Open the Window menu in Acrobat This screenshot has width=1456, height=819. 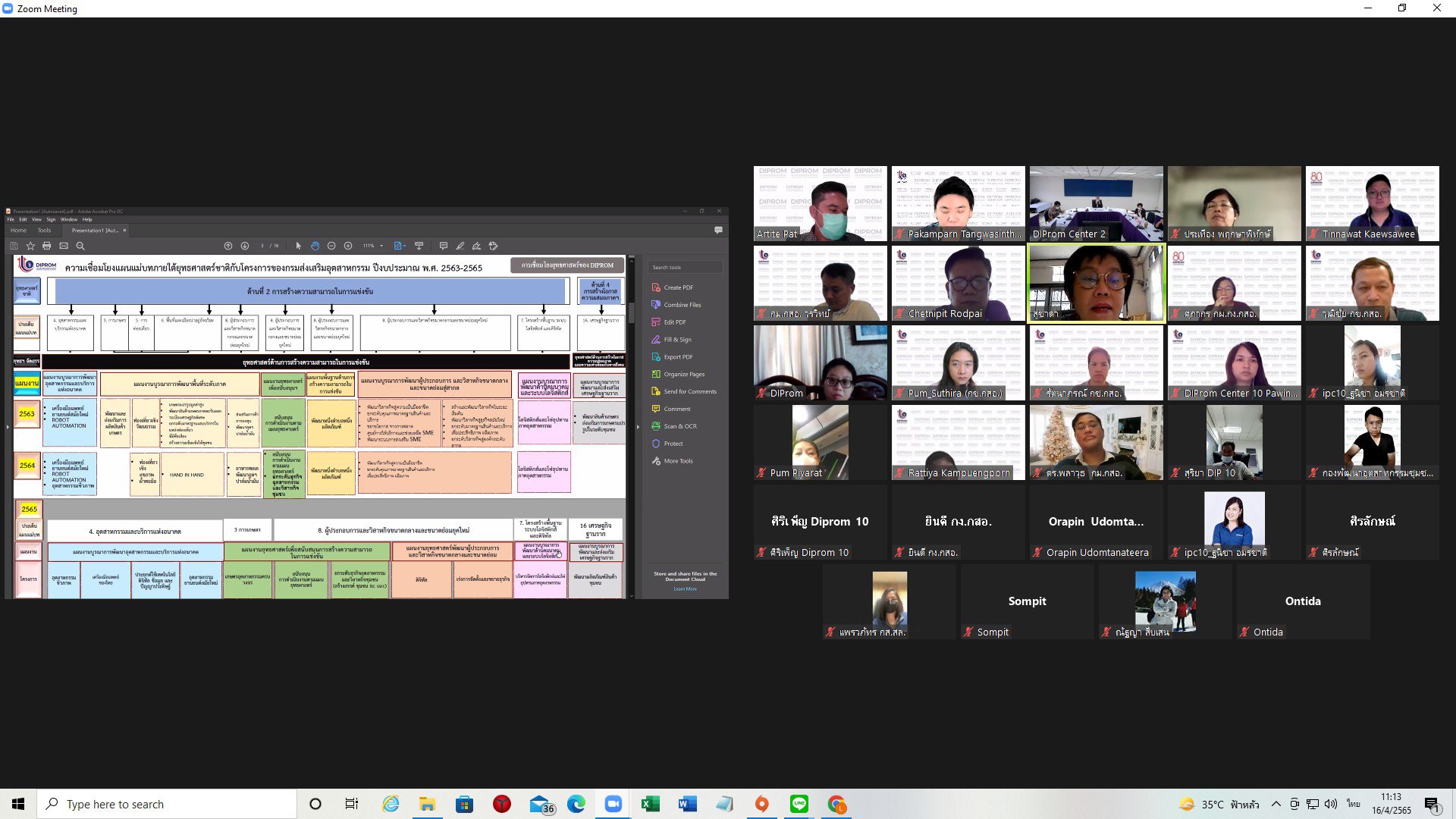69,219
